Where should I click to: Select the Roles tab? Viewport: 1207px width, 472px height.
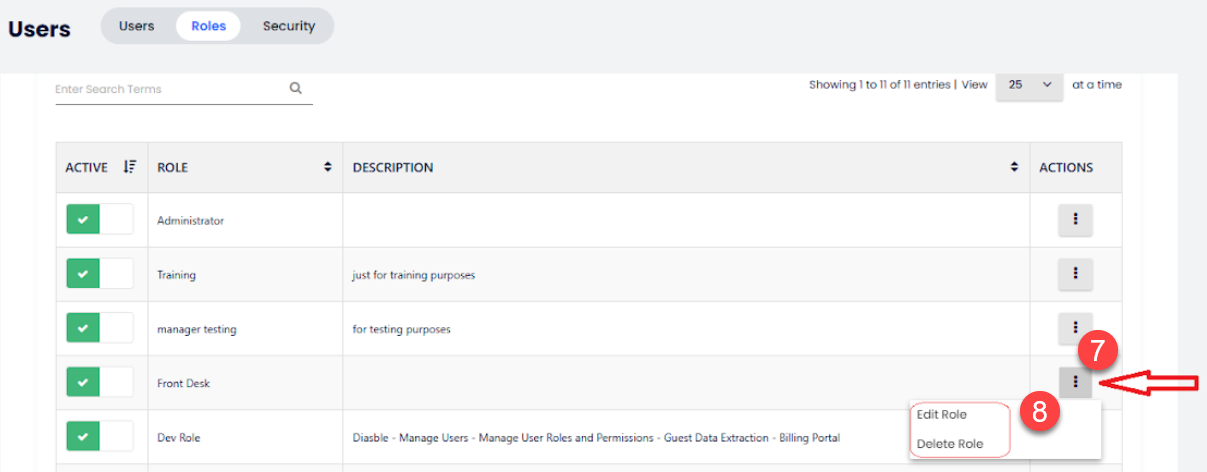coord(208,26)
